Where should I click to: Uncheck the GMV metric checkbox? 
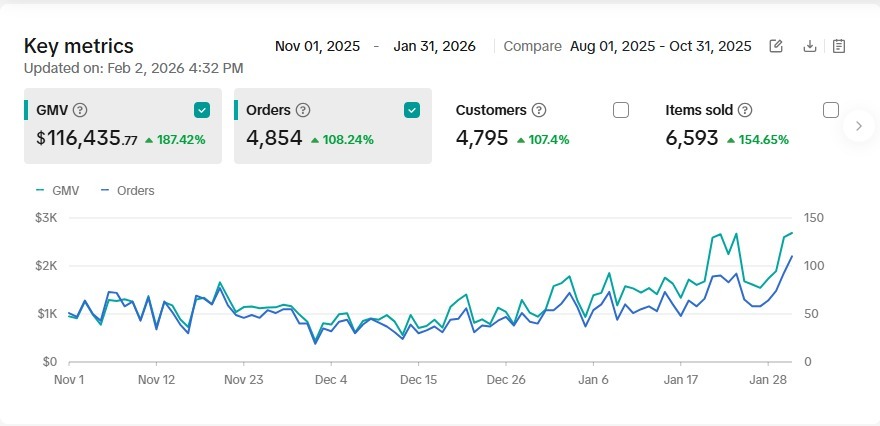202,110
